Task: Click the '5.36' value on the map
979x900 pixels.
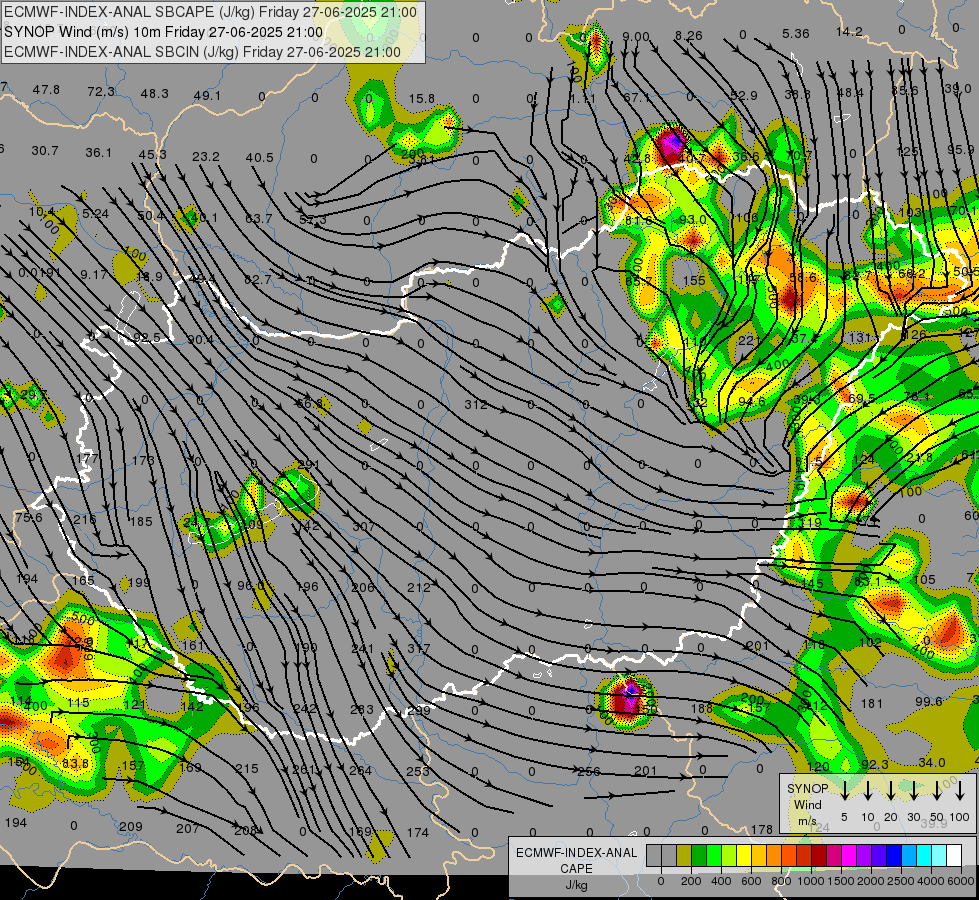Action: pos(796,33)
